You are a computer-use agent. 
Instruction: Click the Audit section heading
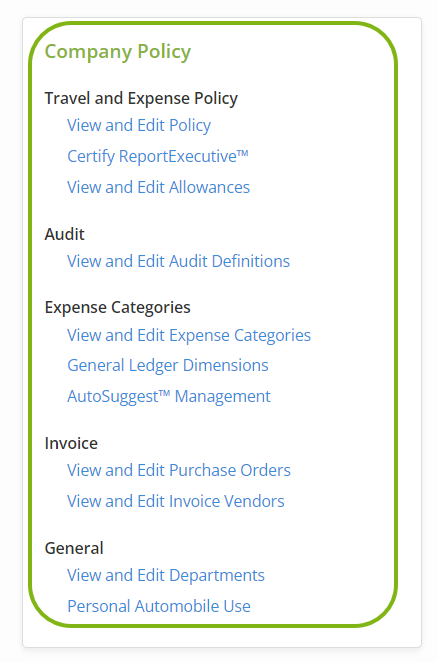point(65,234)
